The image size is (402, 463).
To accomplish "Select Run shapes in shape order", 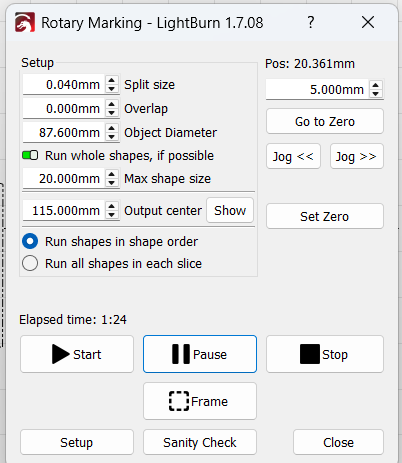I will tap(30, 241).
